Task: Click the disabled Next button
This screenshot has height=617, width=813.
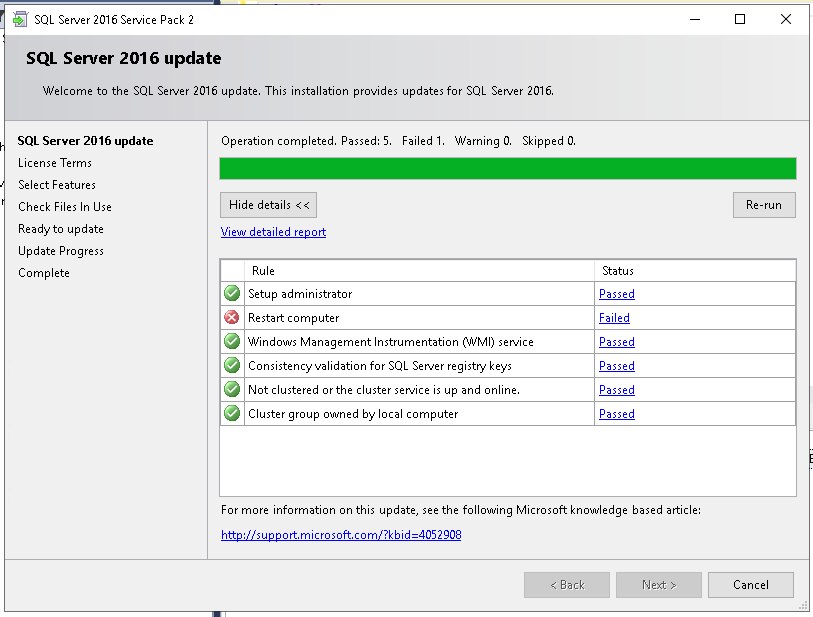Action: pos(658,585)
